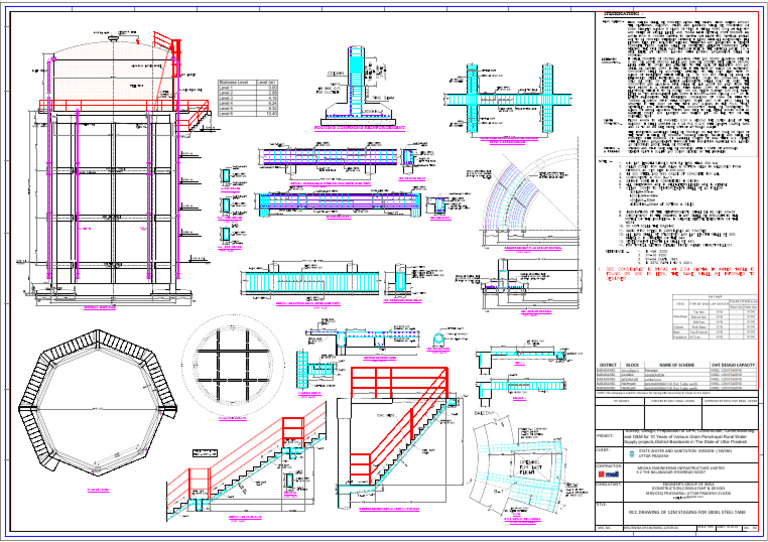768x542 pixels.
Task: Click the PROJECT: label in title block
Action: pyautogui.click(x=605, y=436)
